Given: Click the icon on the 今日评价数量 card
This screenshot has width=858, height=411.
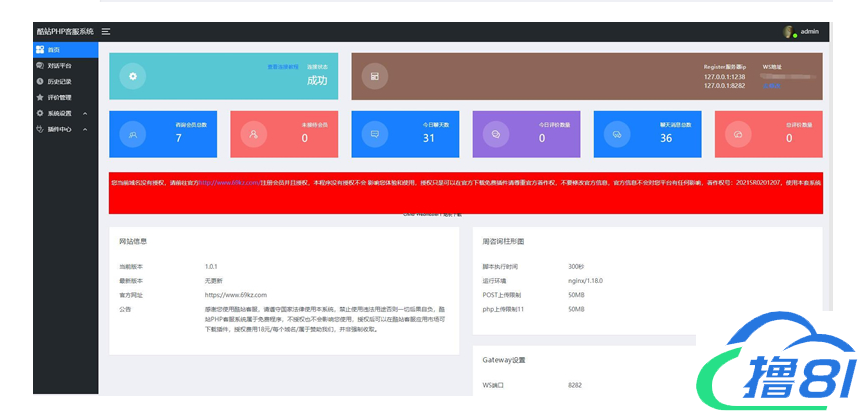Looking at the screenshot, I should click(496, 134).
